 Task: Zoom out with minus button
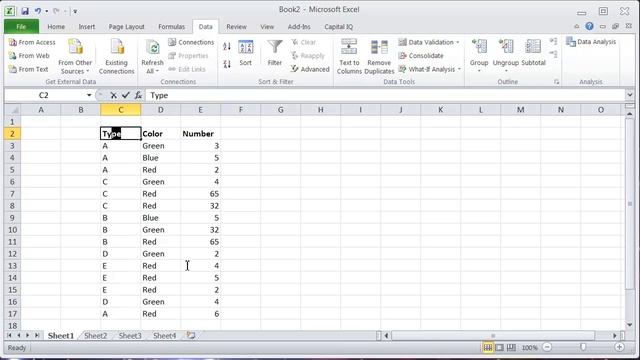pos(547,347)
